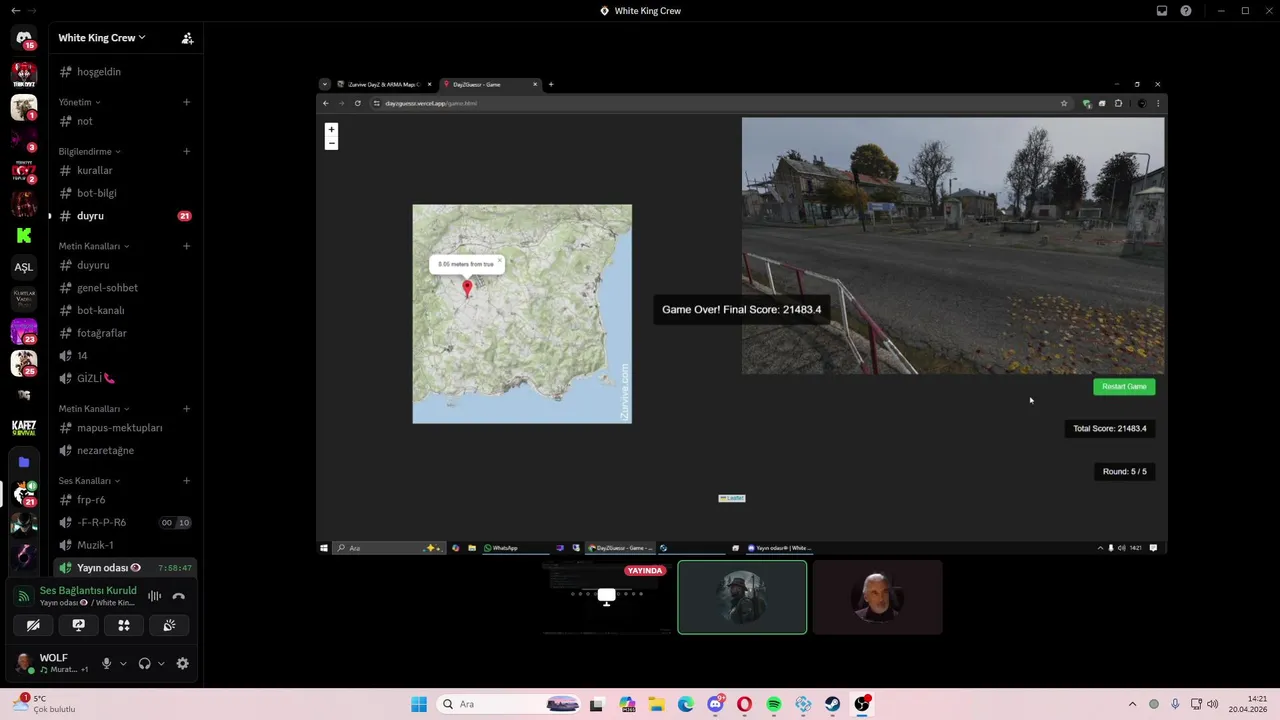Viewport: 1280px width, 720px height.
Task: Open Steam from the Windows taskbar
Action: 832,704
